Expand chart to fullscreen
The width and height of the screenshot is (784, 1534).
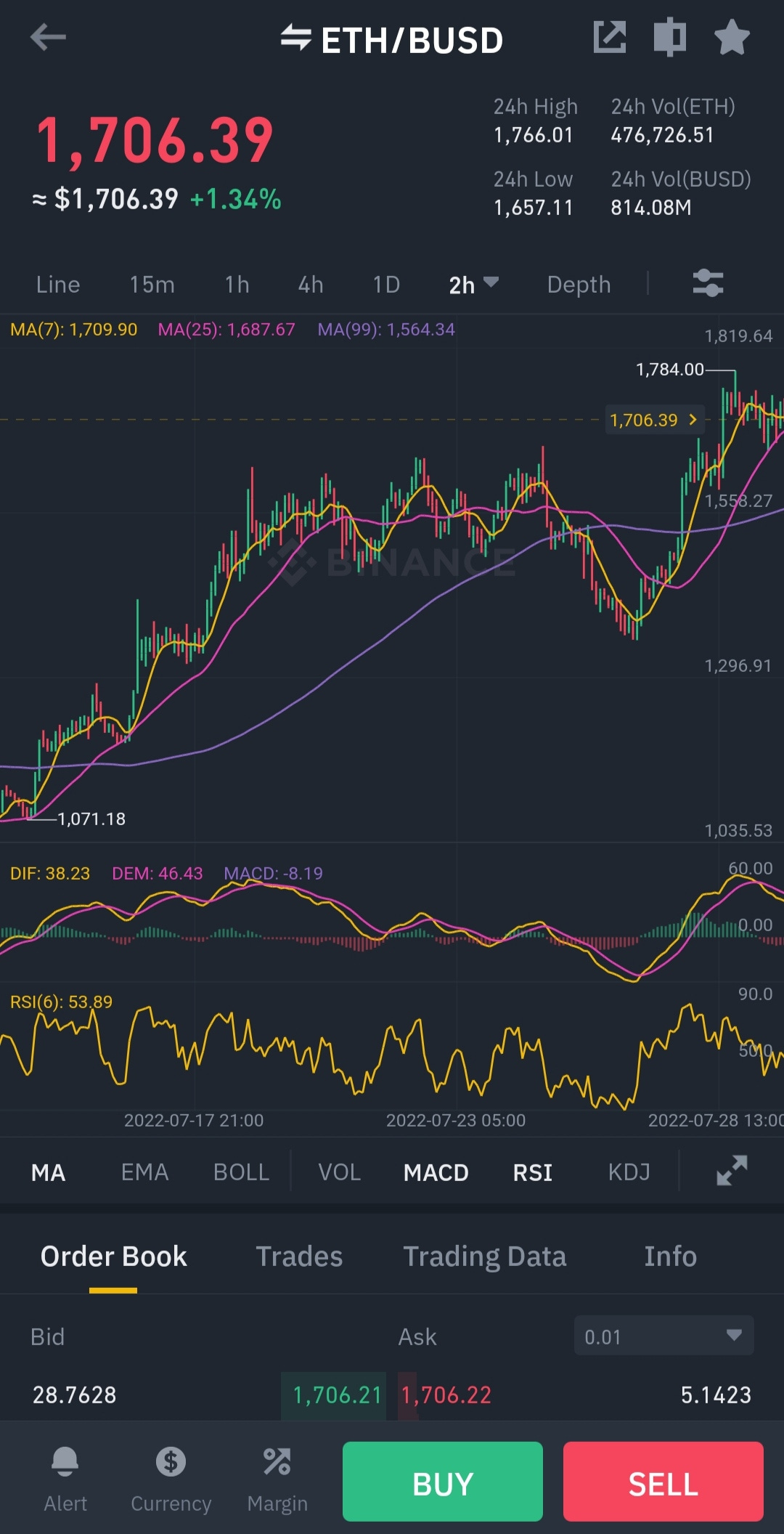[732, 1171]
